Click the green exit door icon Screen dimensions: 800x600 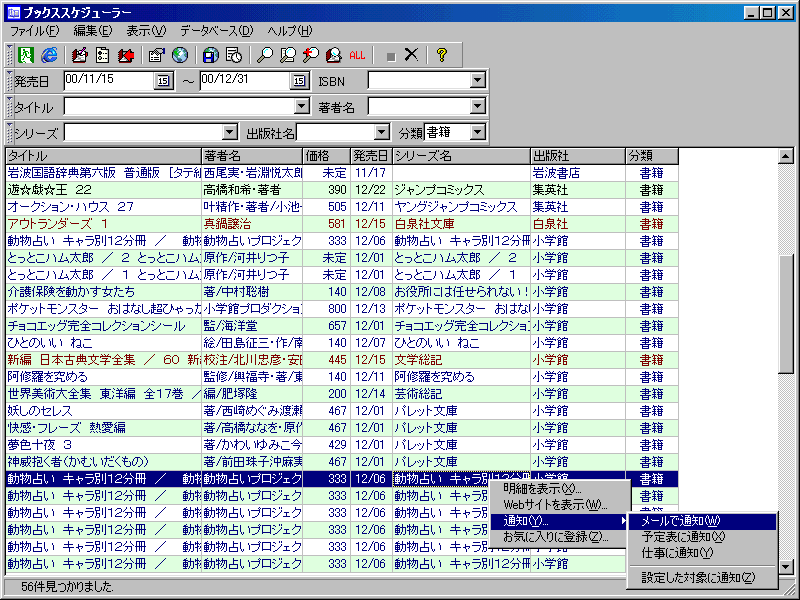click(x=26, y=55)
